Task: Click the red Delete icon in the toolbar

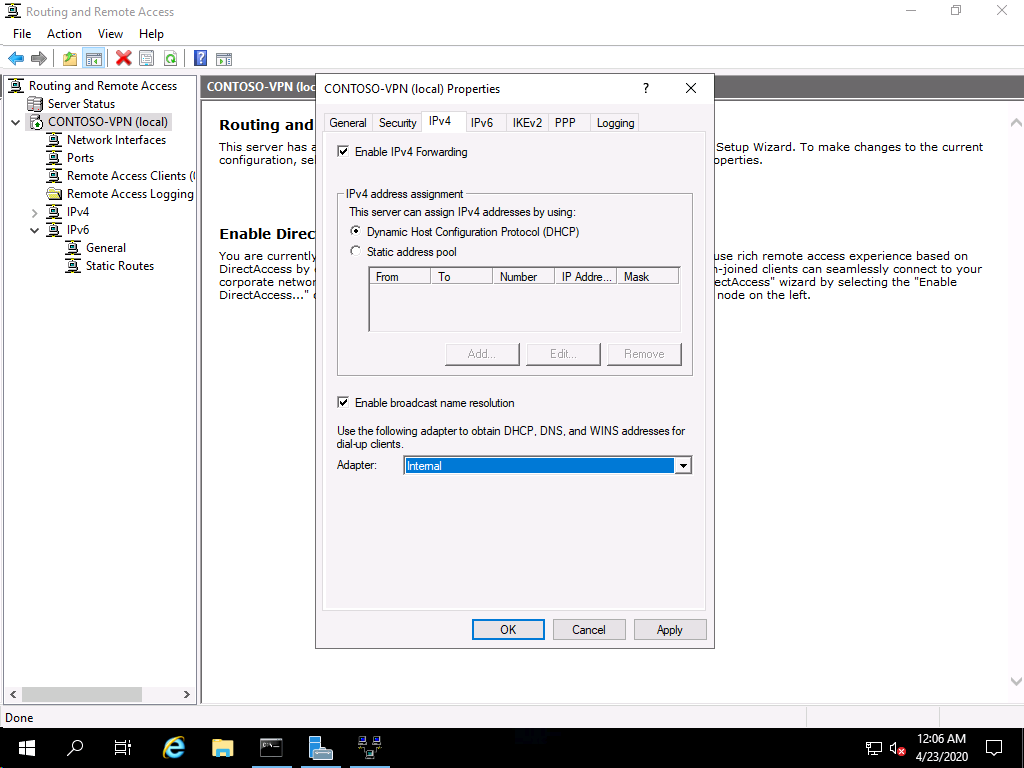Action: tap(123, 59)
